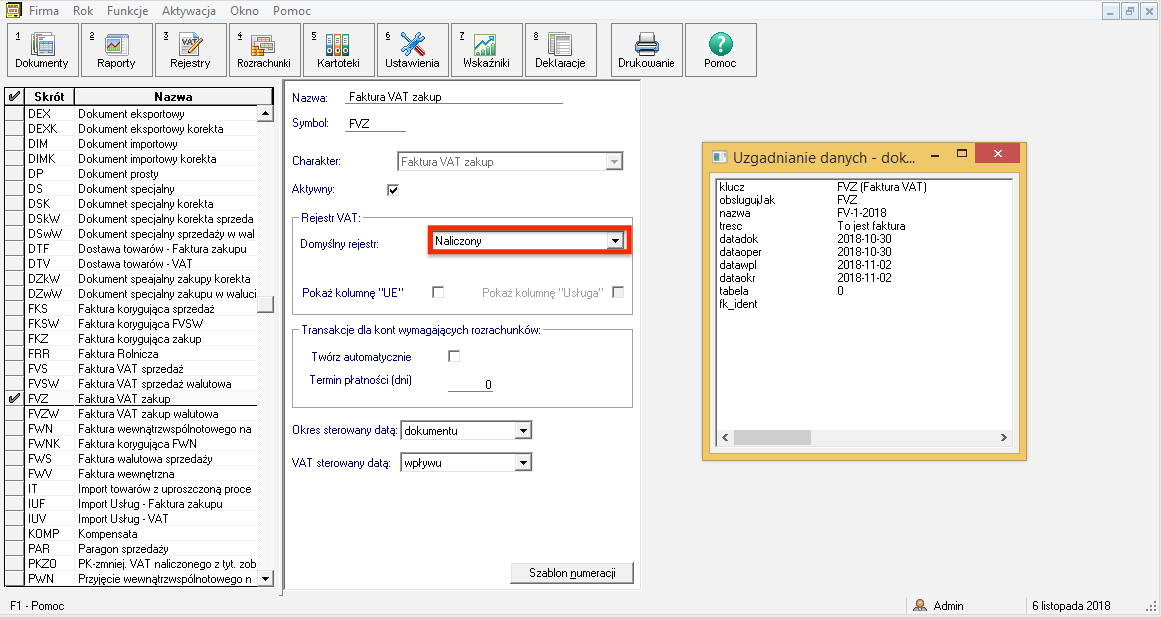Click the Szablon numeracji button

(572, 573)
